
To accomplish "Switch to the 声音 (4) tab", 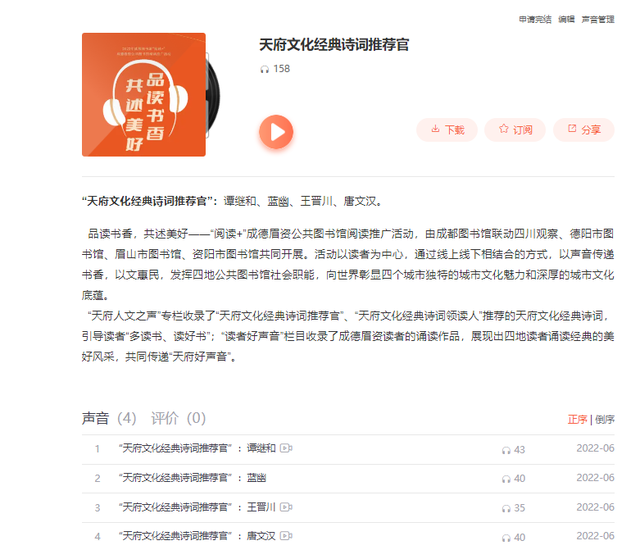I will tap(109, 418).
